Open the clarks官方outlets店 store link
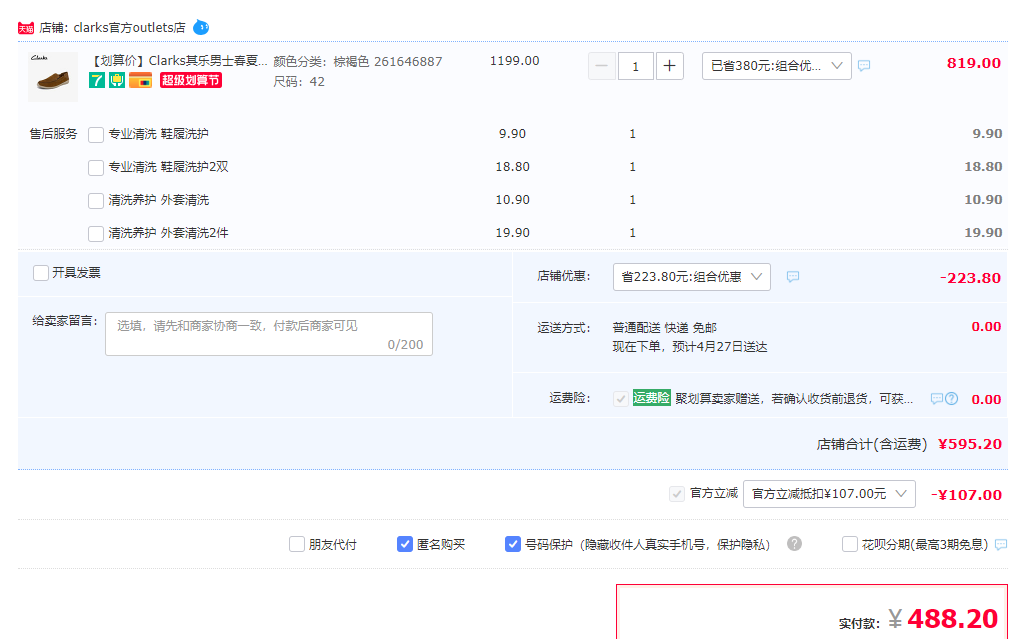The image size is (1010, 639). coord(129,28)
